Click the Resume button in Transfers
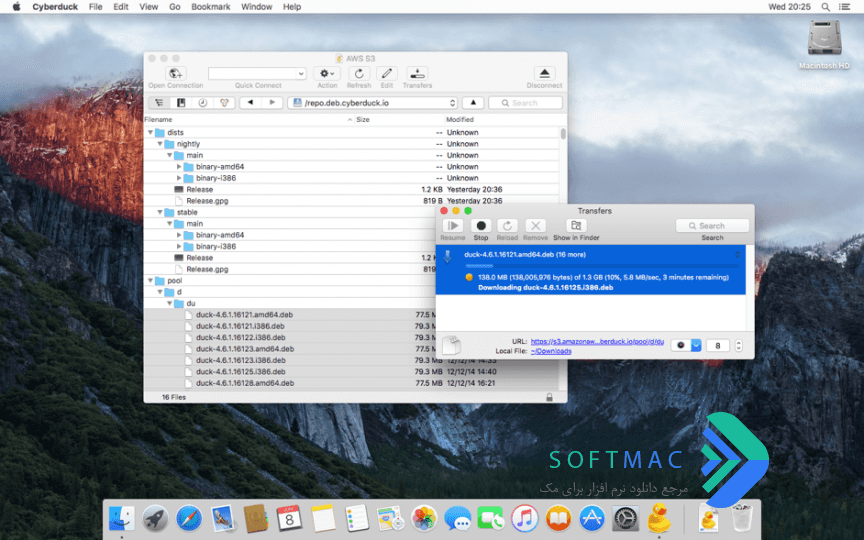This screenshot has width=864, height=540. pos(452,226)
